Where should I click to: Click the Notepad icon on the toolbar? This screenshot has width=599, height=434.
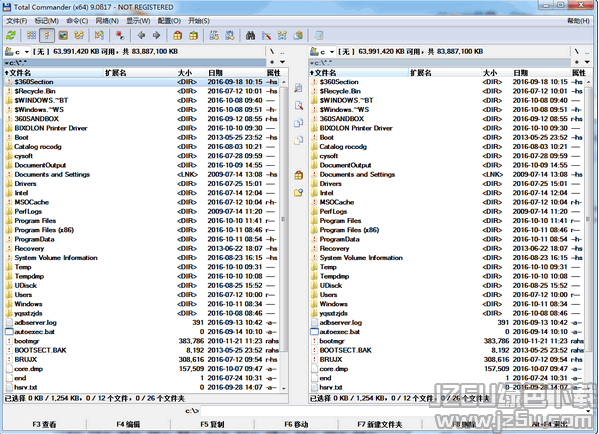pos(319,36)
